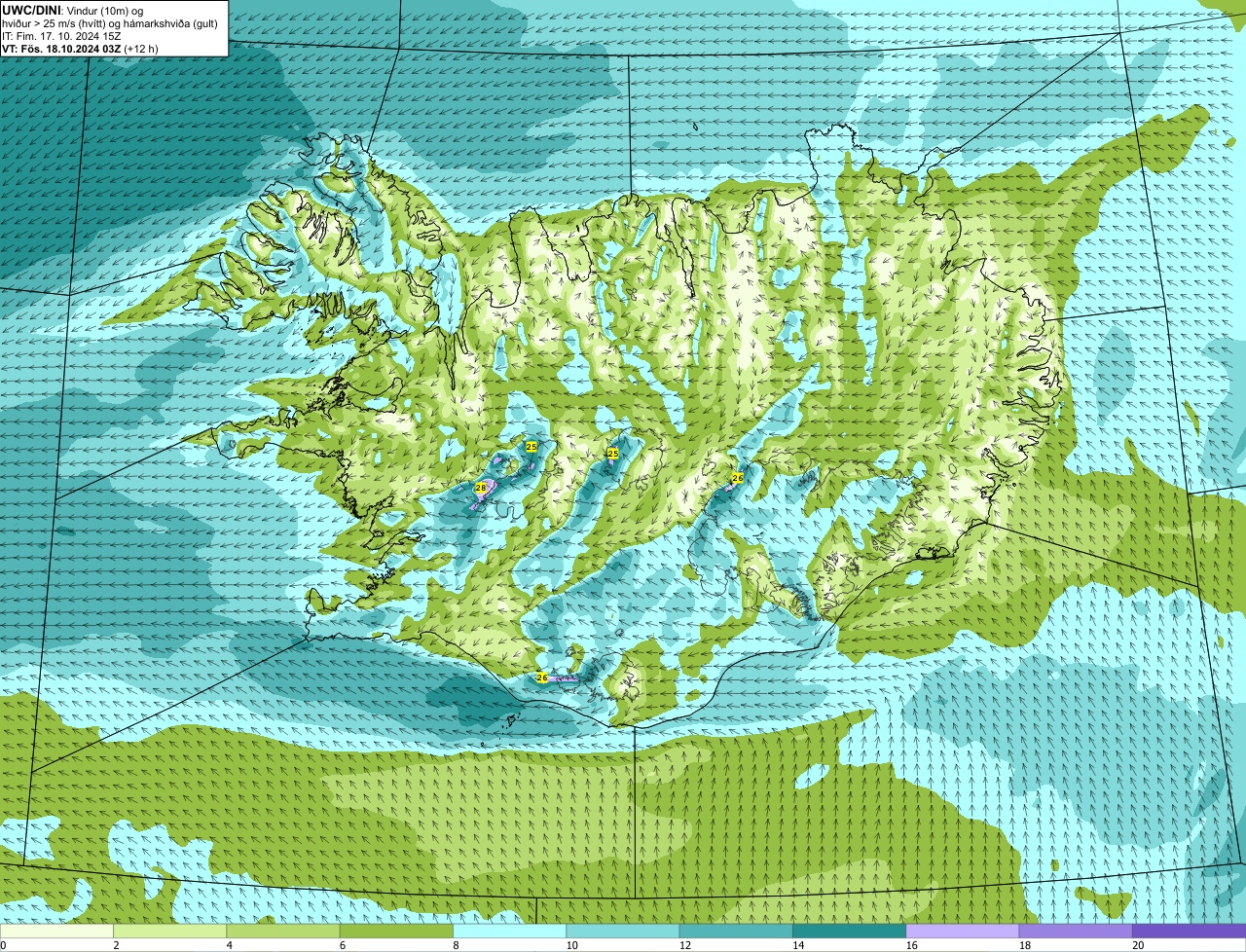Click the 'IT: Fim. 17. 10. 2024 15Z' line
The height and width of the screenshot is (952, 1246).
point(61,36)
